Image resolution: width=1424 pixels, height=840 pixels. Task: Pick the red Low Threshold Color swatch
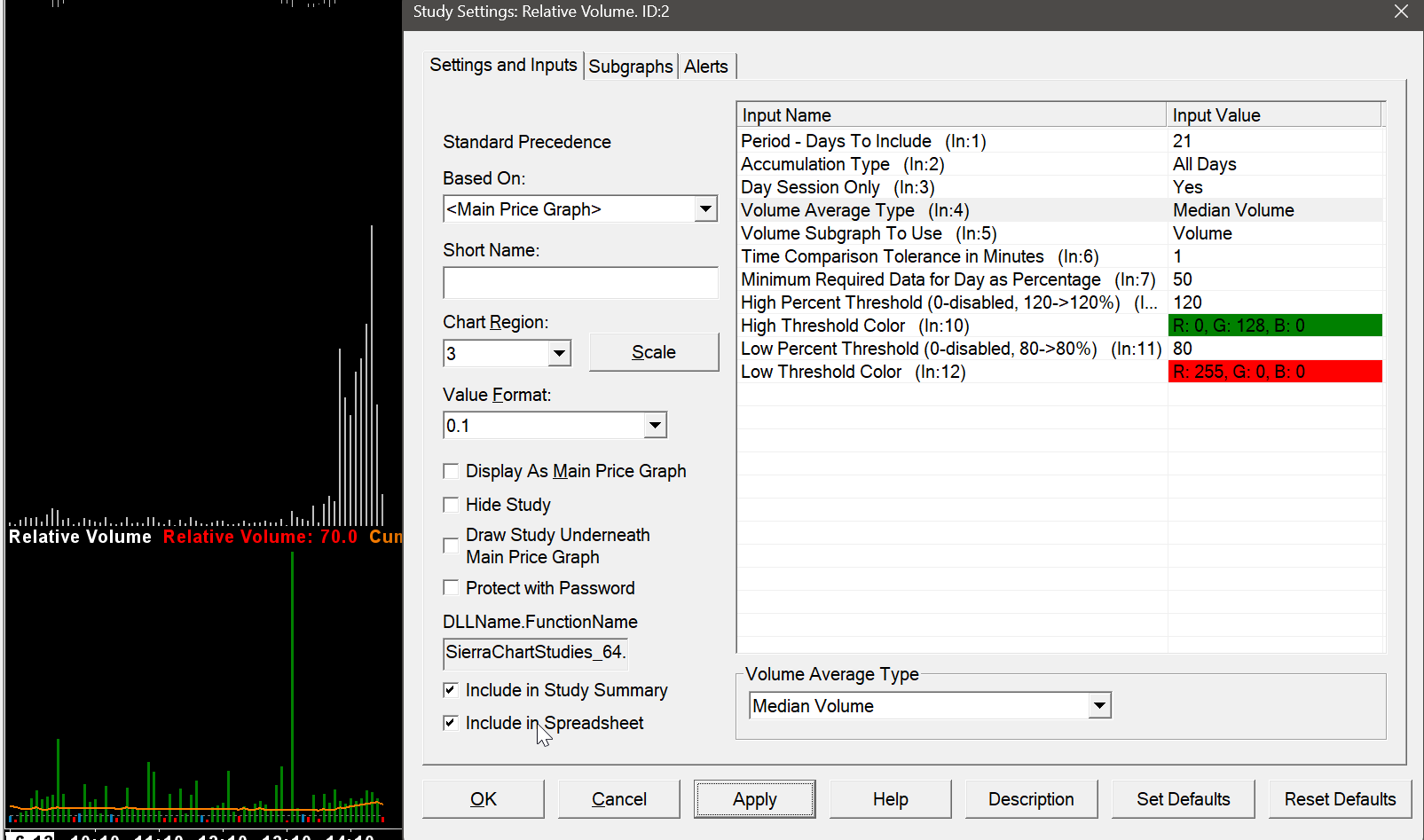tap(1275, 372)
